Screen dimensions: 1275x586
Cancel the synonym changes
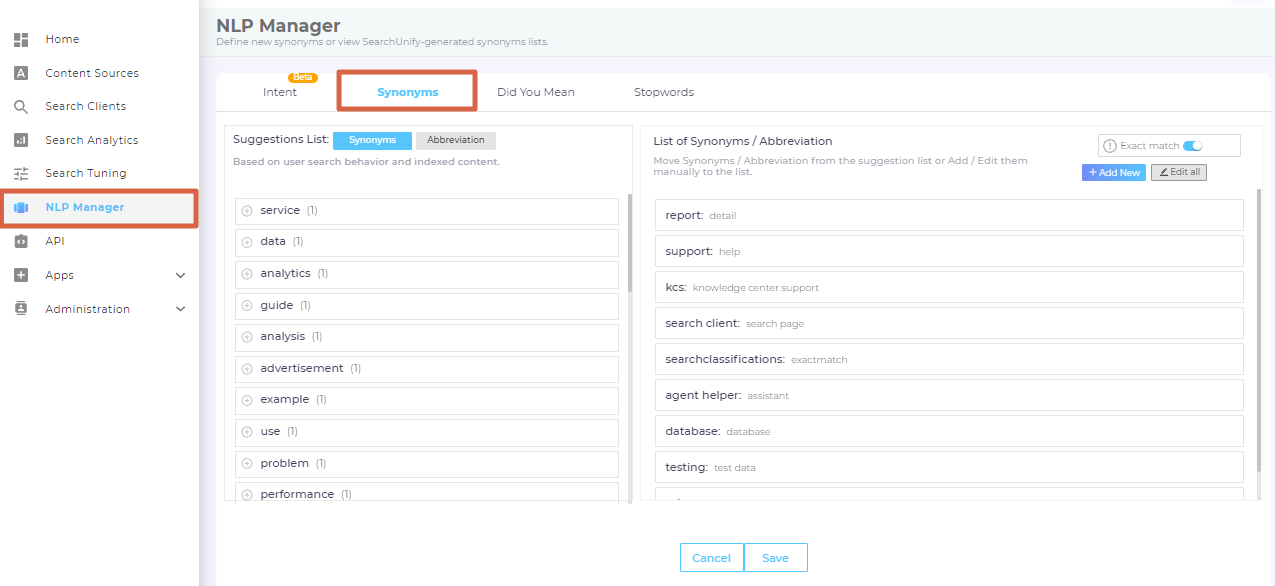click(x=712, y=558)
